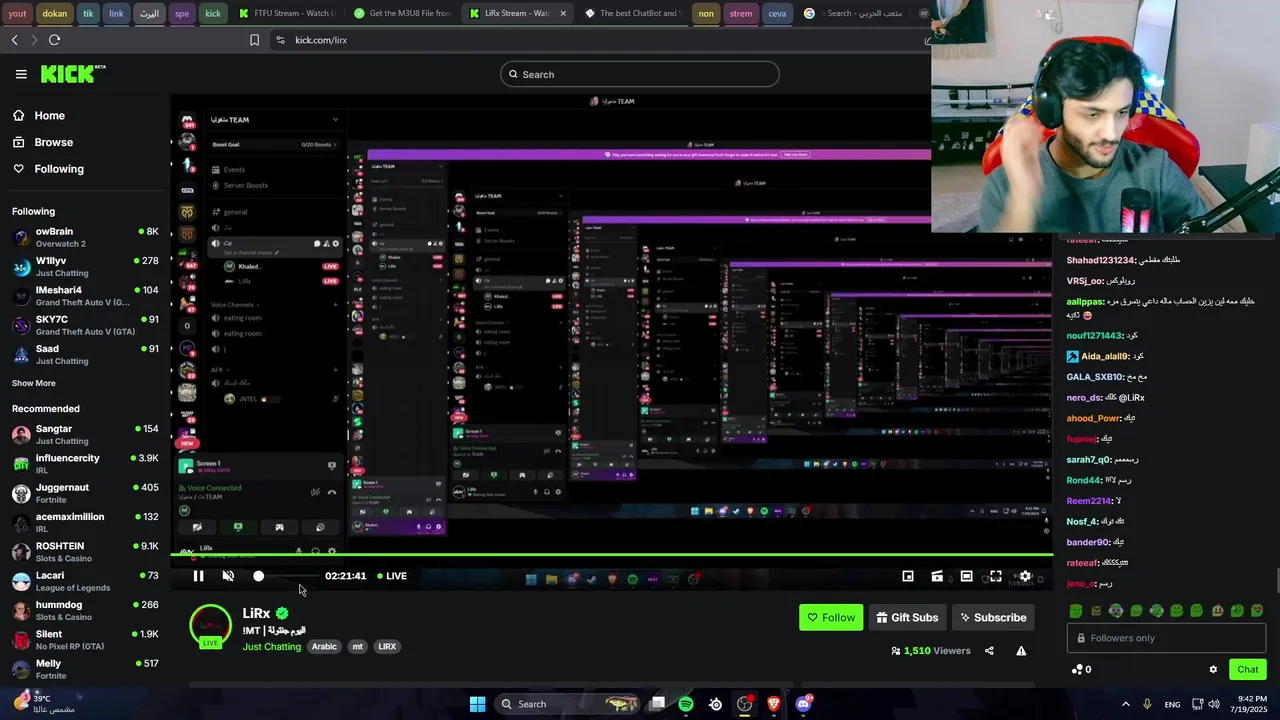Switch to The best ChatBot tab
The width and height of the screenshot is (1280, 720).
633,14
